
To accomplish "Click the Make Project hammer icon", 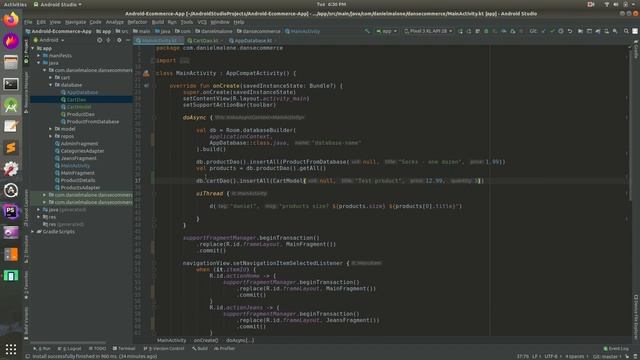I will [367, 31].
